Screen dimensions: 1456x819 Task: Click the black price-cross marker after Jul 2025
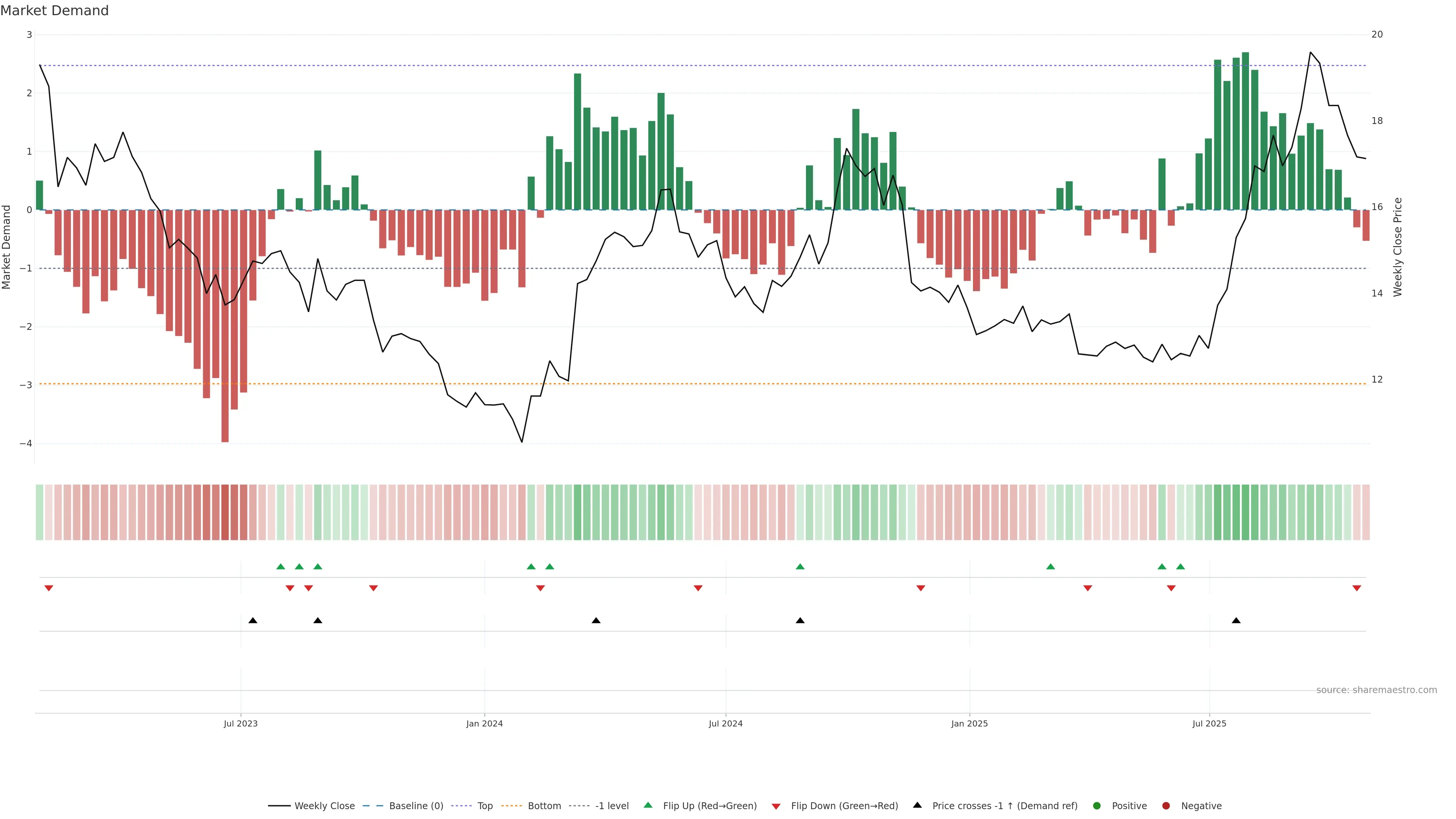(x=1236, y=621)
